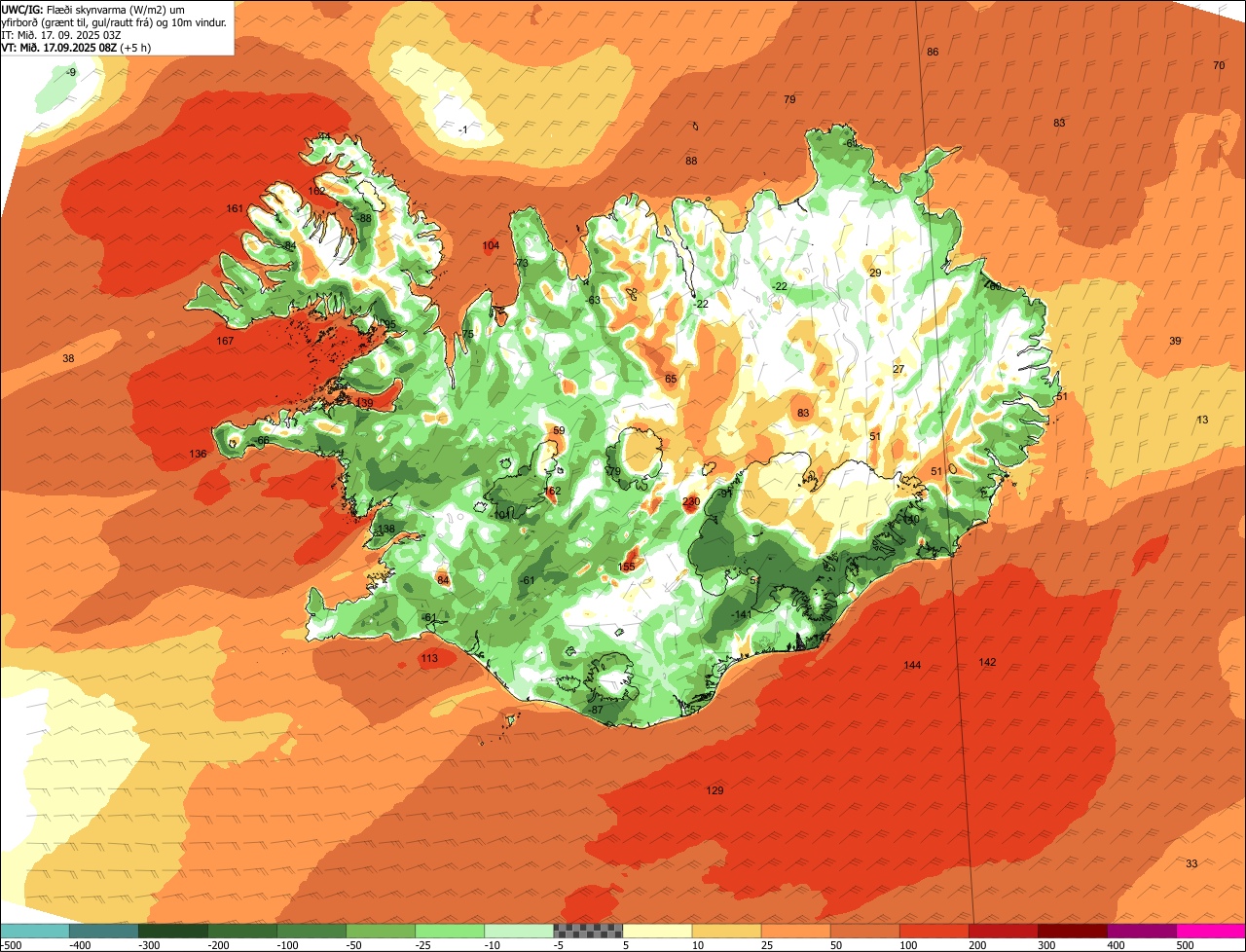Click the legend label -500

pos(13,944)
